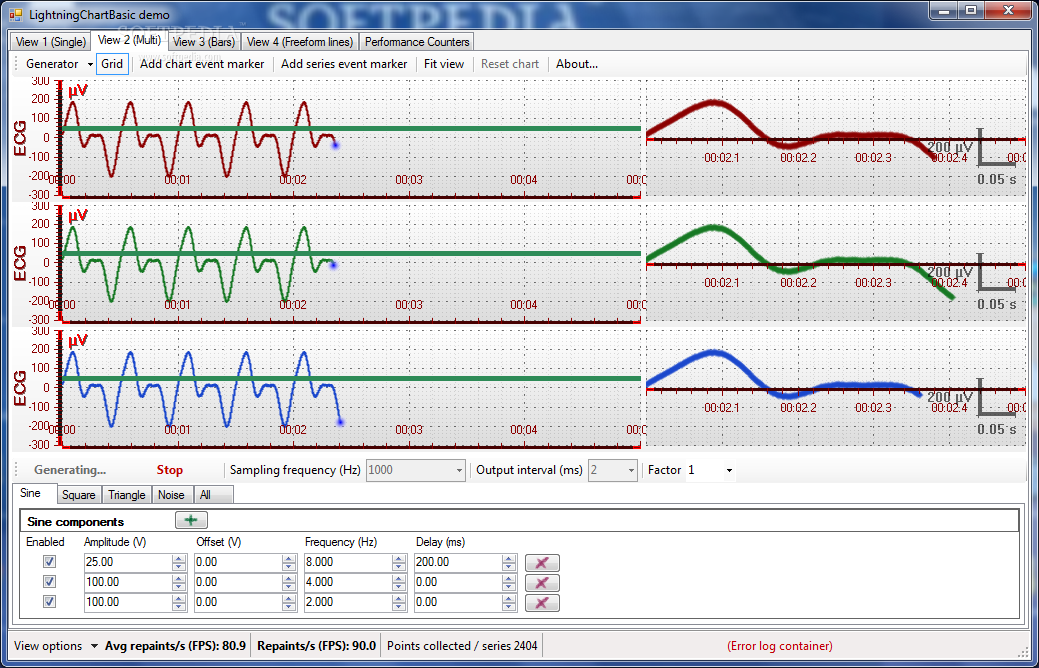Click the Repaints/s (FPS): 90.0 readout
Viewport: 1039px width, 668px height.
pyautogui.click(x=316, y=645)
